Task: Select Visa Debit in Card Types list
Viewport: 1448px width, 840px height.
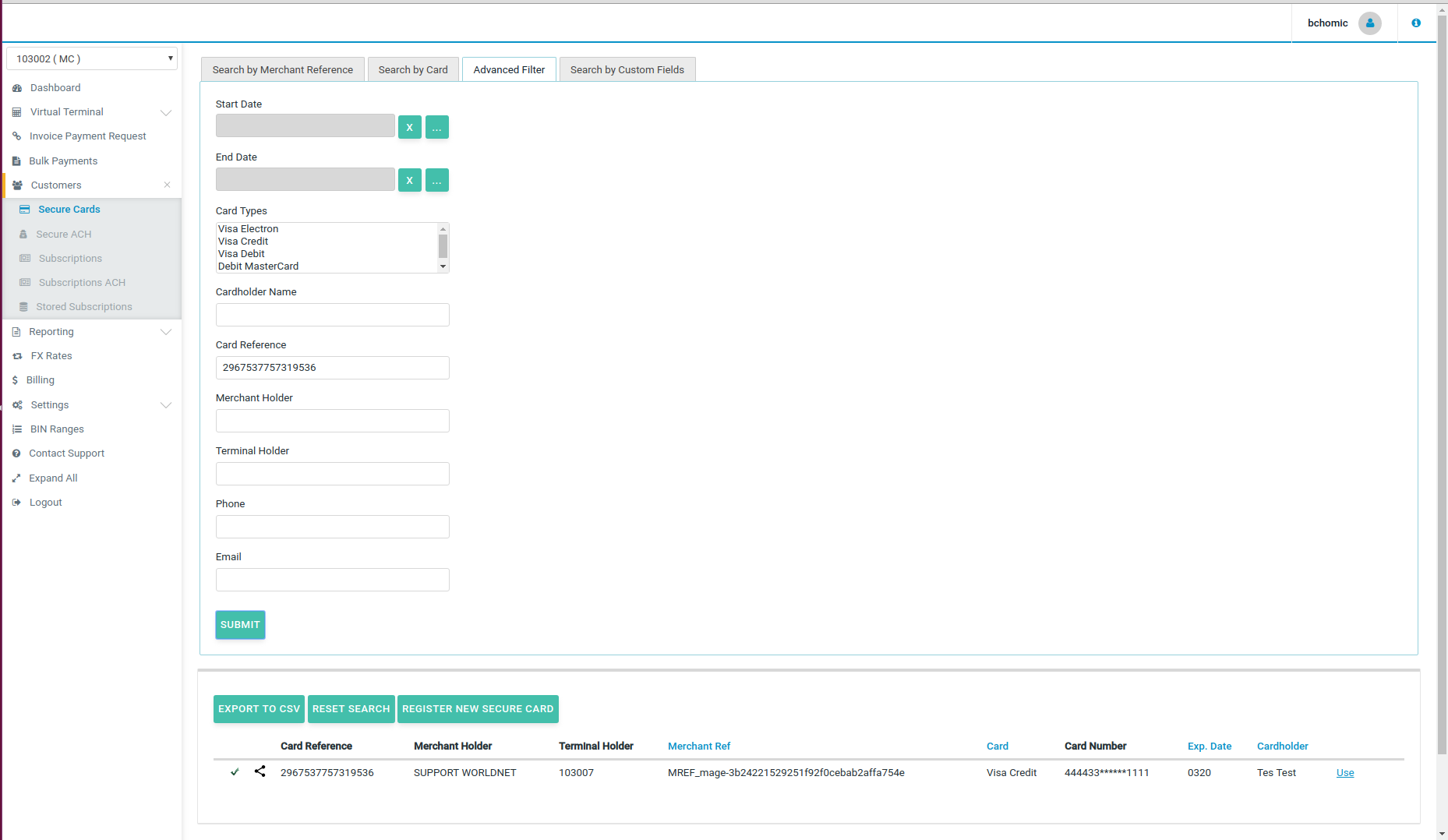Action: pyautogui.click(x=242, y=254)
